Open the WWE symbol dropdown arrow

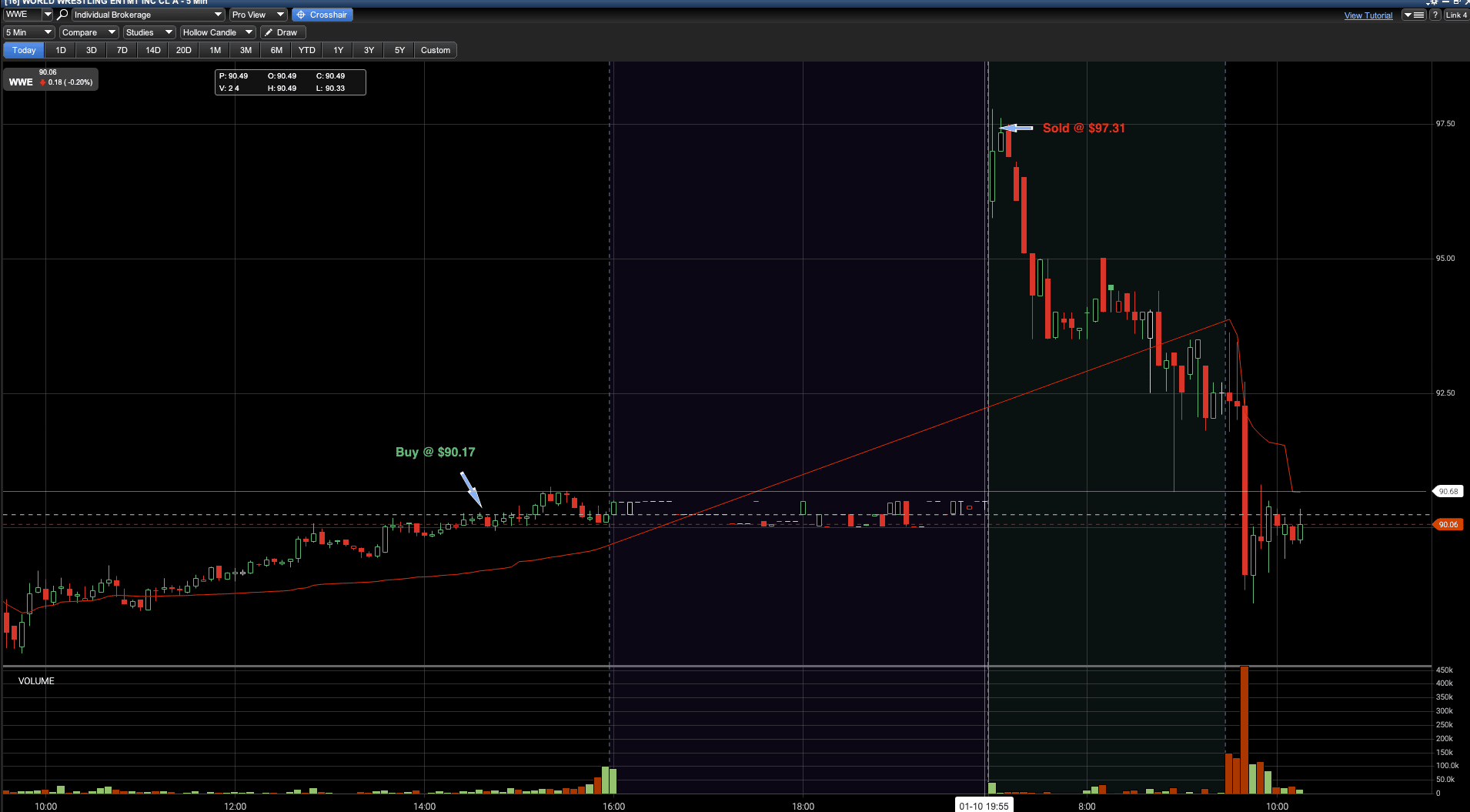48,15
